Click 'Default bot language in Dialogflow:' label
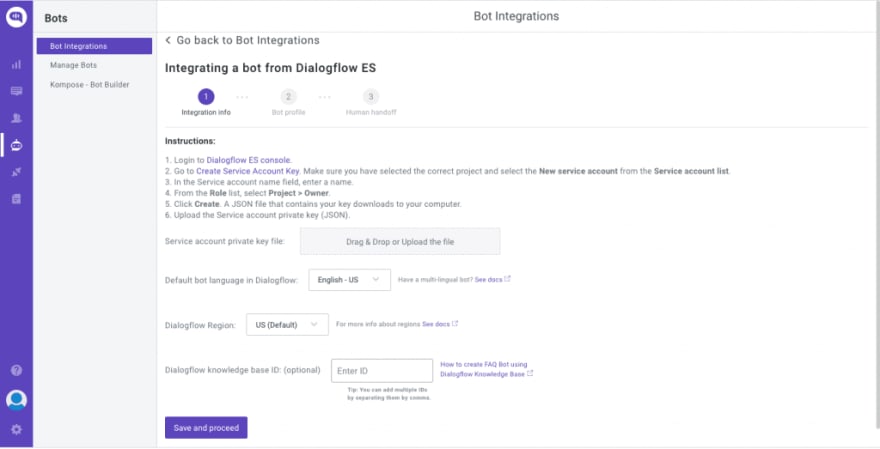 coord(231,280)
